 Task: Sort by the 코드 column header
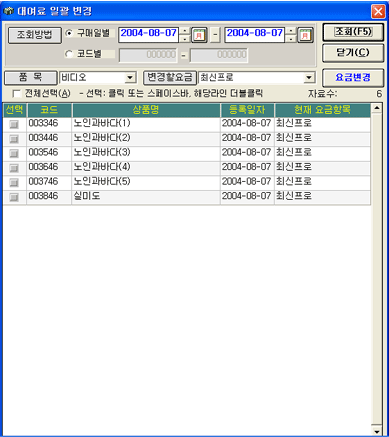(49, 110)
